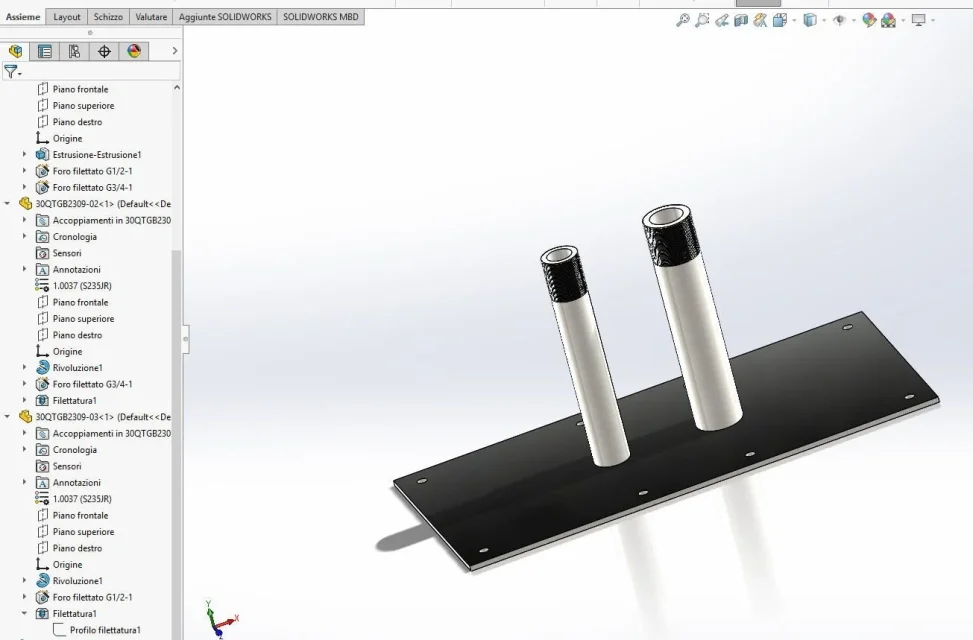The height and width of the screenshot is (640, 973).
Task: Open the DimXpertManager crosshair tab
Action: click(x=104, y=51)
